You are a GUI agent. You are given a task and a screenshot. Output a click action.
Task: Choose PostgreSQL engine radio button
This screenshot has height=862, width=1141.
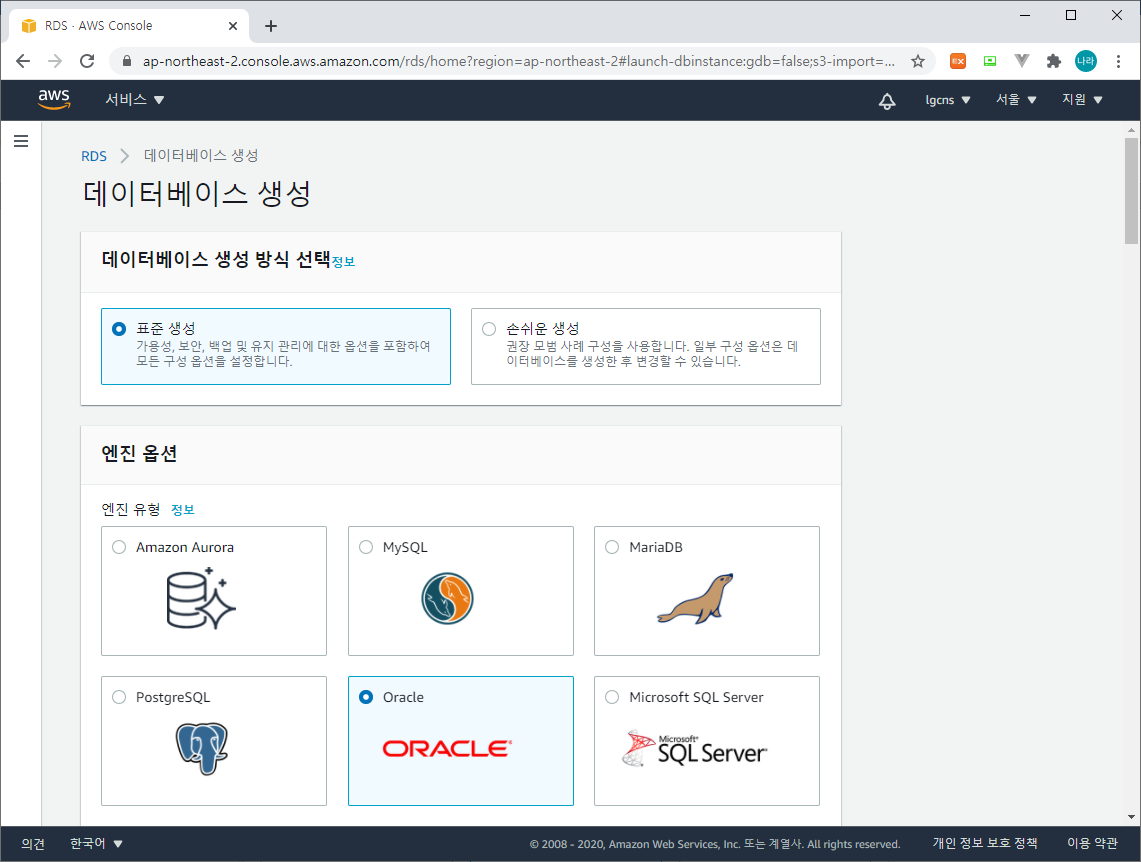[119, 697]
